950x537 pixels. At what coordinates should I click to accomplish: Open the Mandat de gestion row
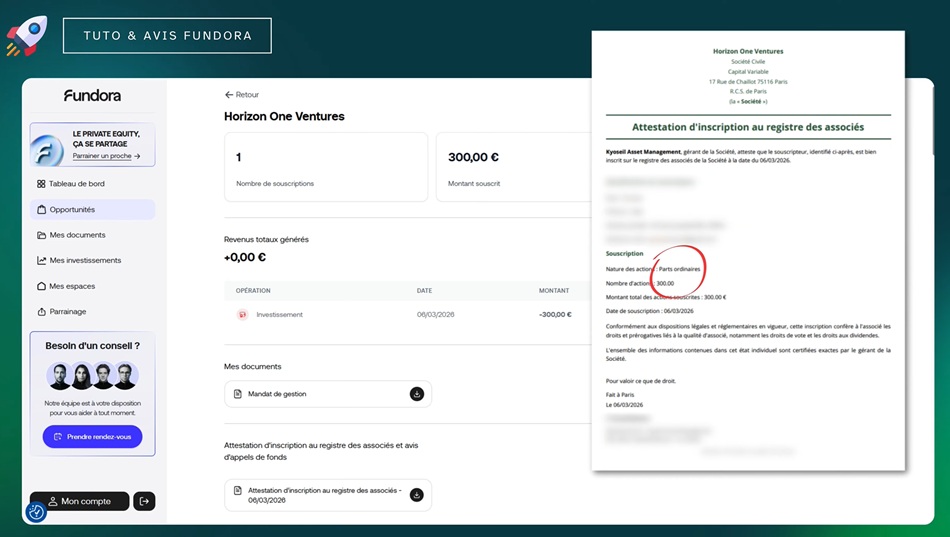[328, 394]
